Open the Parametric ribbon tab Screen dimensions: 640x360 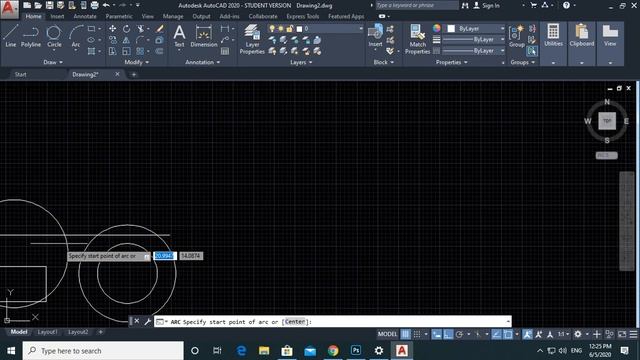(x=119, y=16)
